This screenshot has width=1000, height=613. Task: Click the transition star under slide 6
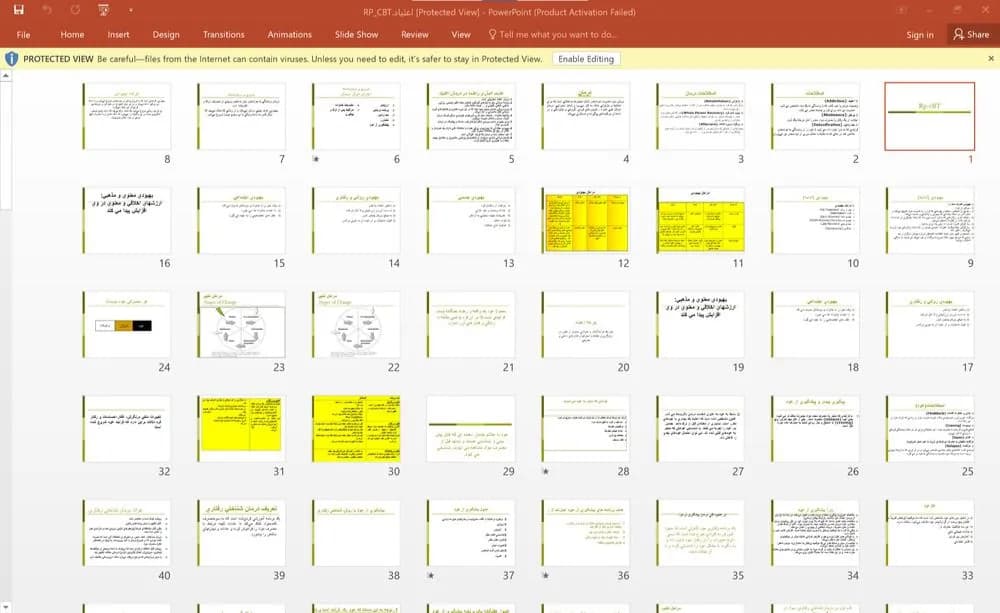(x=316, y=159)
